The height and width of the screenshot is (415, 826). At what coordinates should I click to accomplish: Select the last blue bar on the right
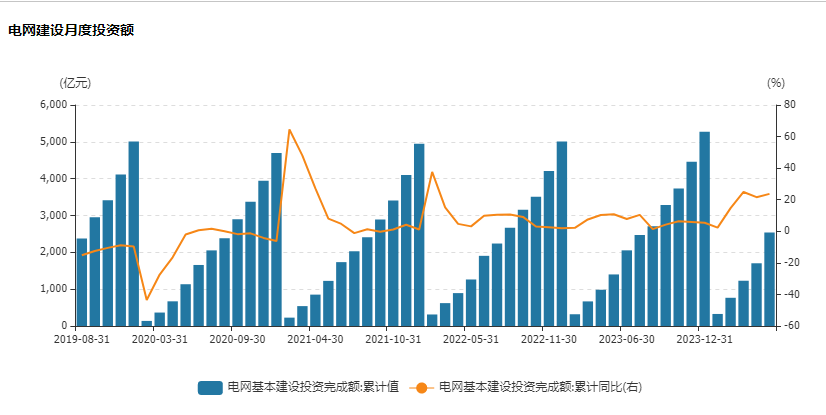pos(769,279)
